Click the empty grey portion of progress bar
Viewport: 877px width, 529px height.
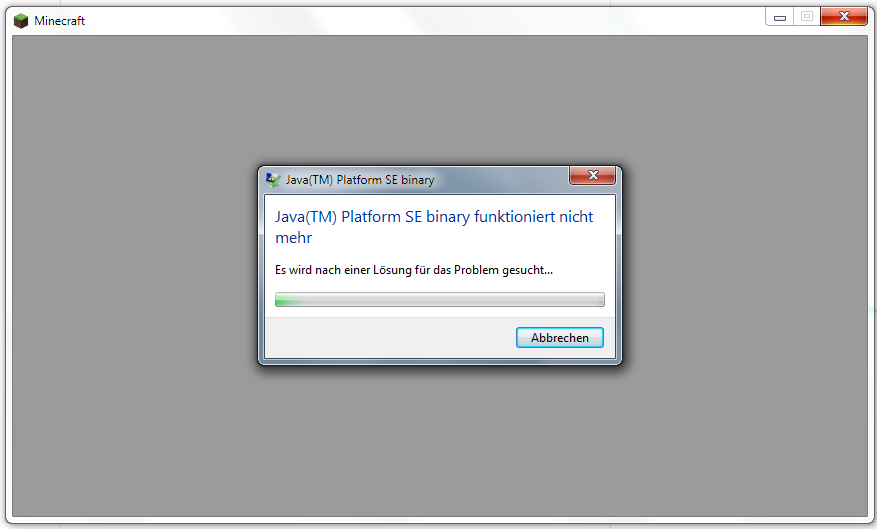click(x=453, y=300)
